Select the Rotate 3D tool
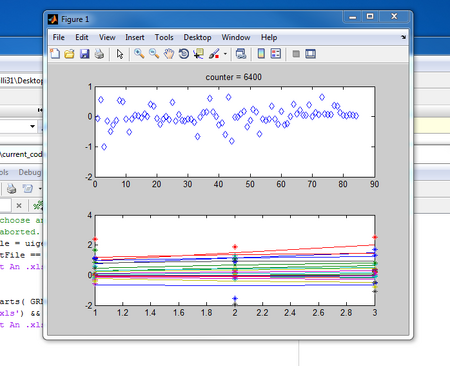 click(183, 54)
